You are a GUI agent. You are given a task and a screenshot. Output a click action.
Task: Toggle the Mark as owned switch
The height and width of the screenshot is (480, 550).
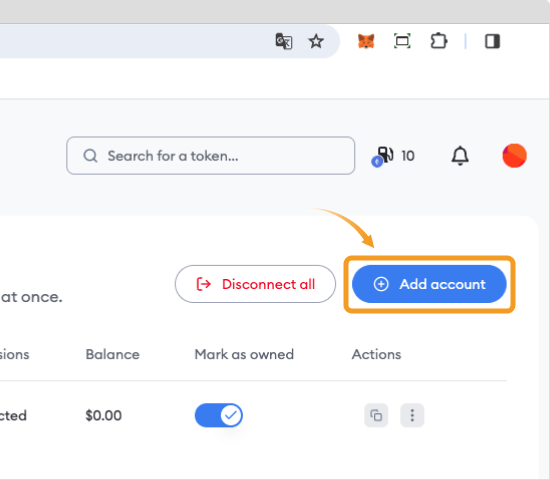pos(219,415)
